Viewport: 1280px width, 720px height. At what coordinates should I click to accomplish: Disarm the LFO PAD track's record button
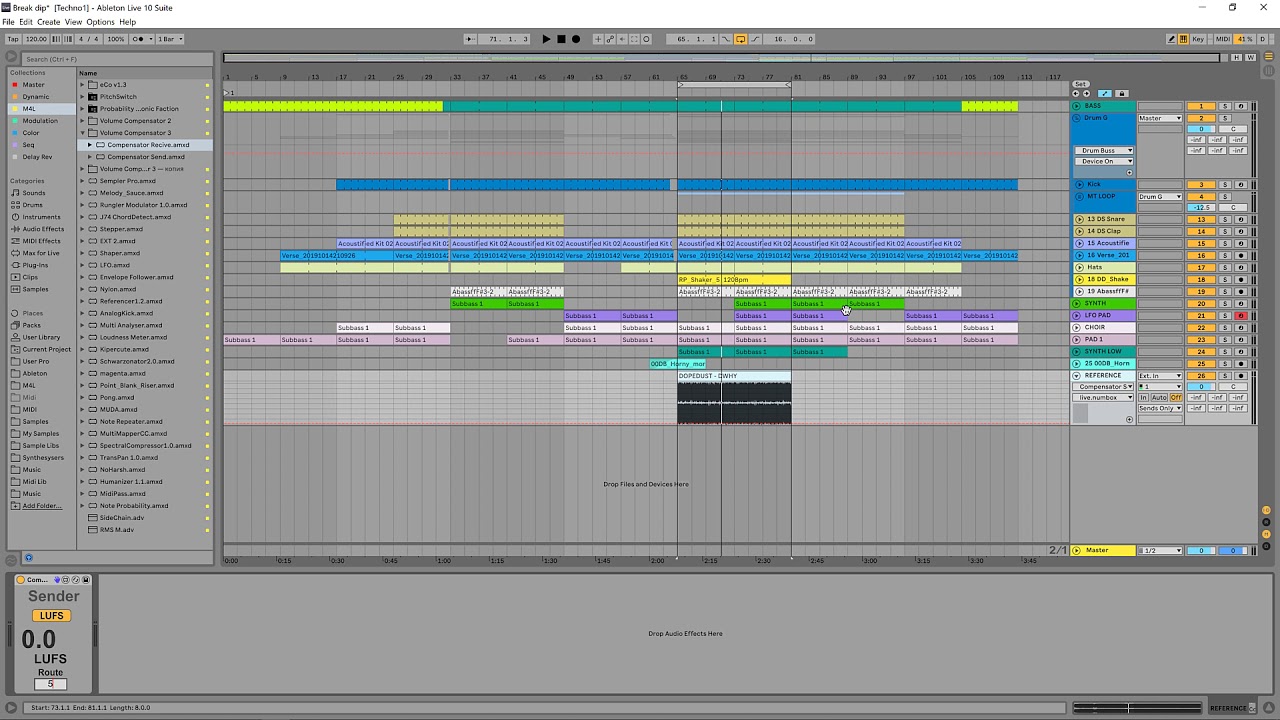point(1241,316)
